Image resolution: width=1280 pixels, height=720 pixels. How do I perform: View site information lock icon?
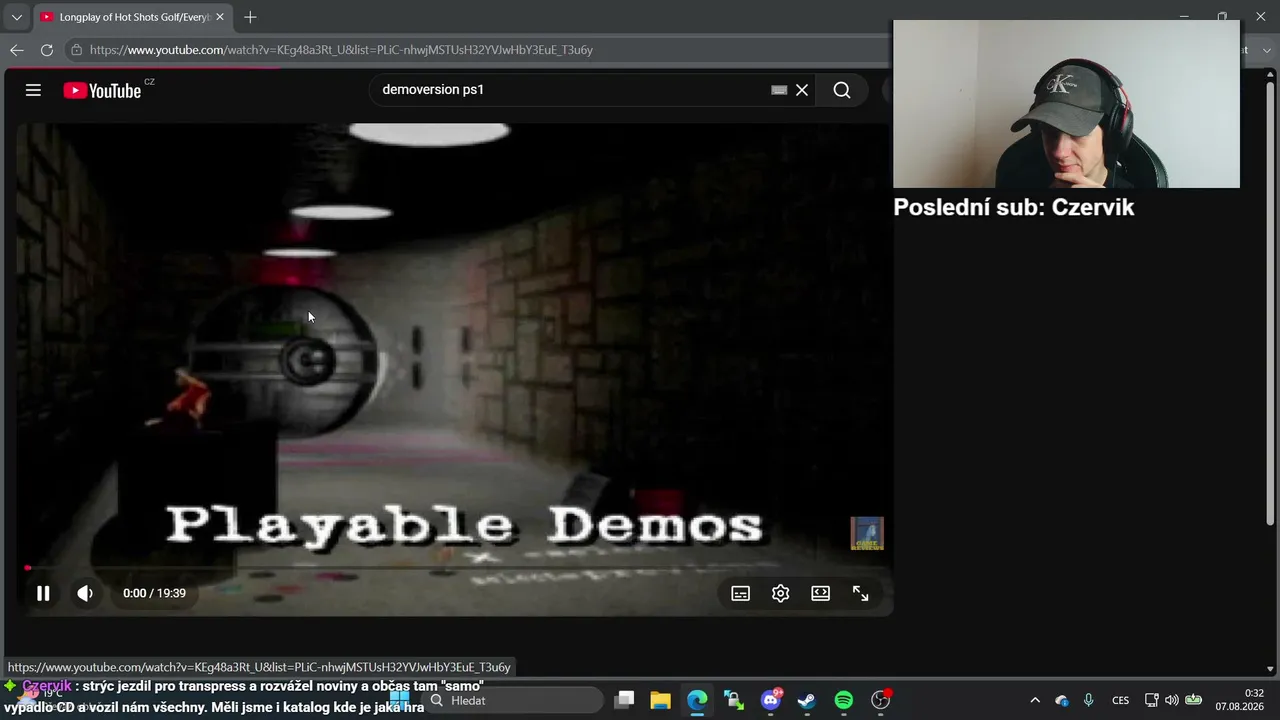point(76,49)
